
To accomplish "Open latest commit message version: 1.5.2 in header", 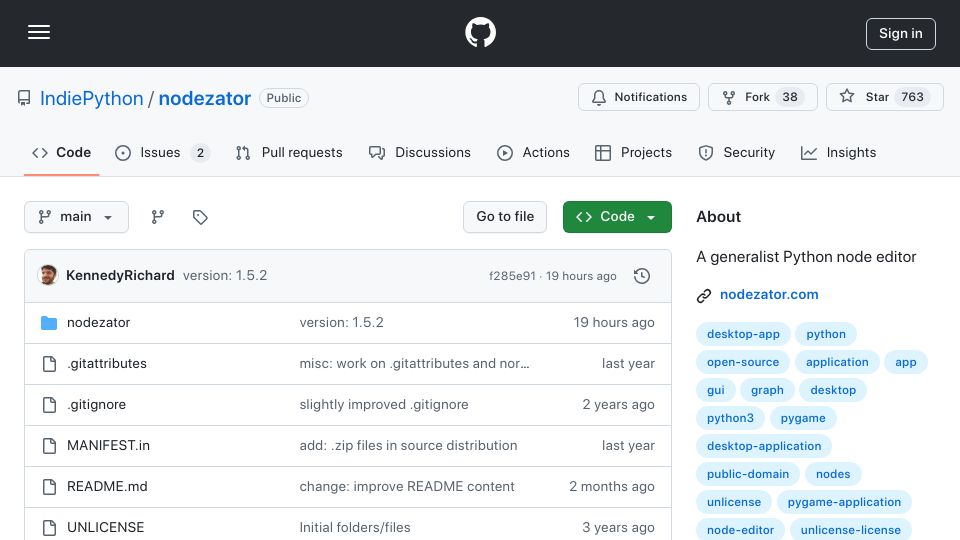I will click(225, 276).
